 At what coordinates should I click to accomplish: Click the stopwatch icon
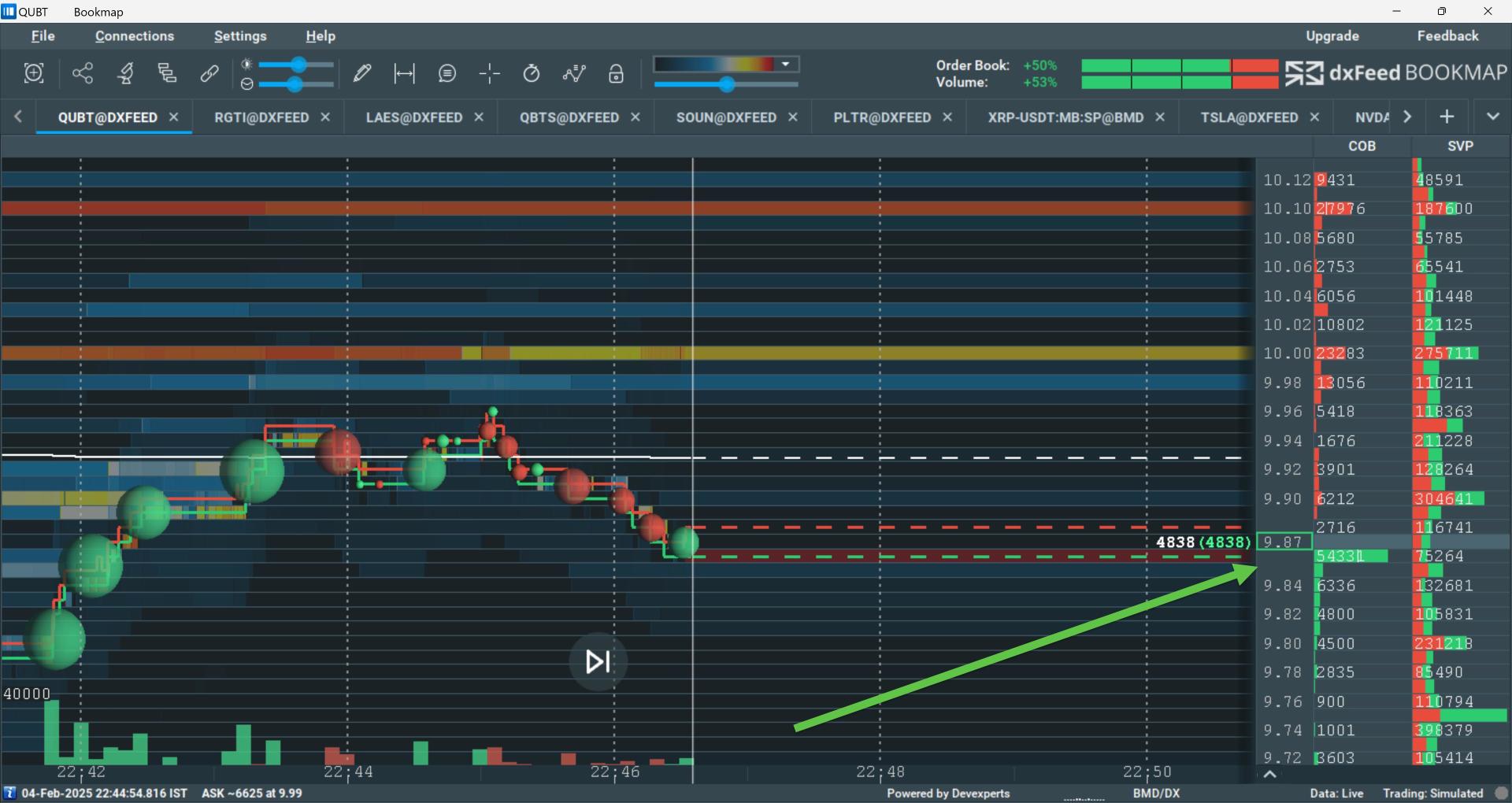point(532,73)
